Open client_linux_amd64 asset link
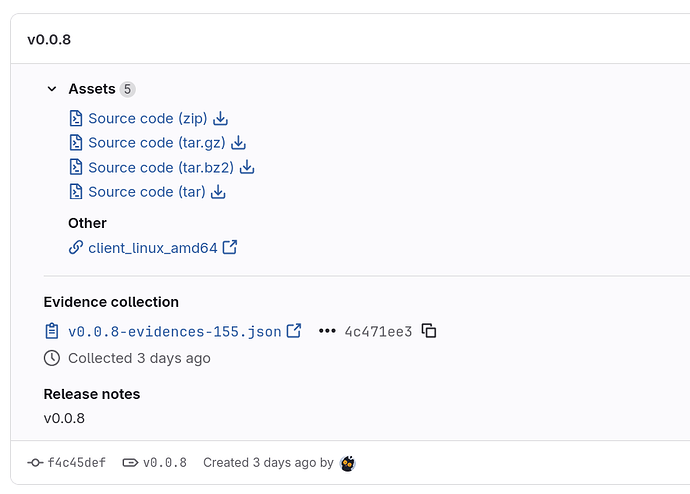 point(152,247)
